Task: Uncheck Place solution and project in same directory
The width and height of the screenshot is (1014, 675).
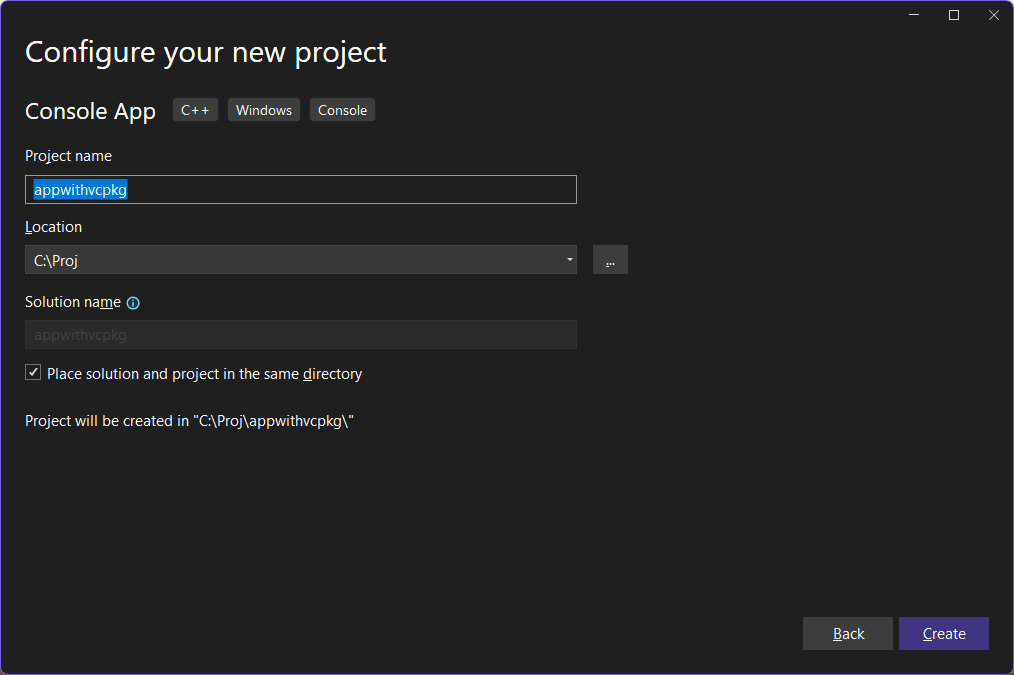Action: [x=33, y=372]
